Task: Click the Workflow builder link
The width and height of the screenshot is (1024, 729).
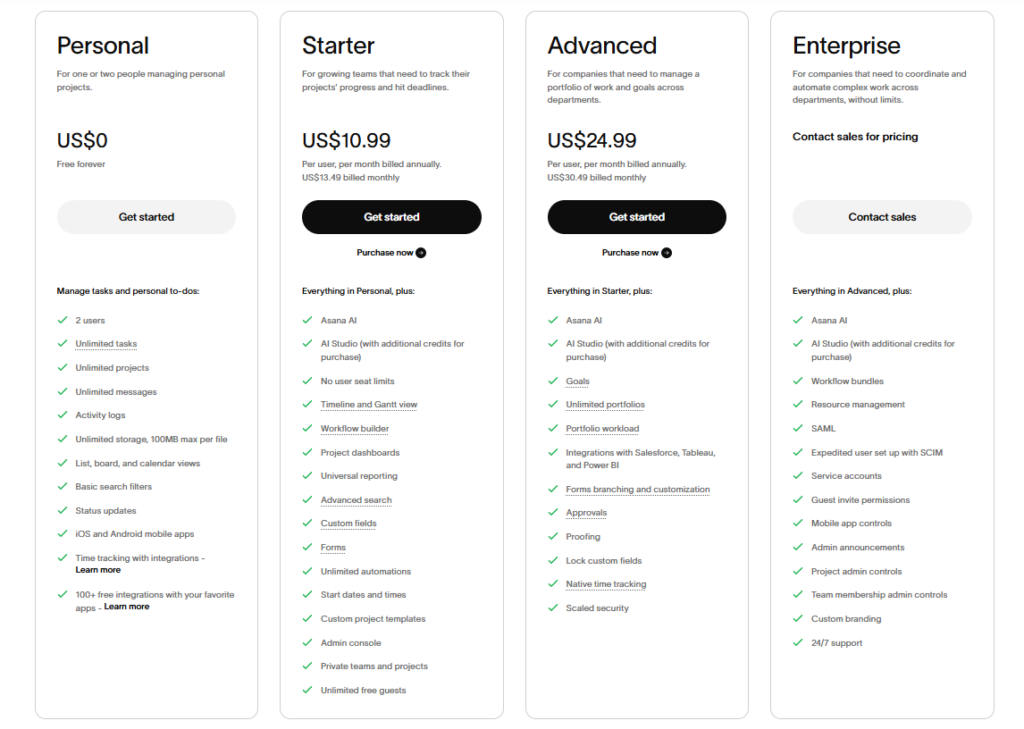Action: 355,428
